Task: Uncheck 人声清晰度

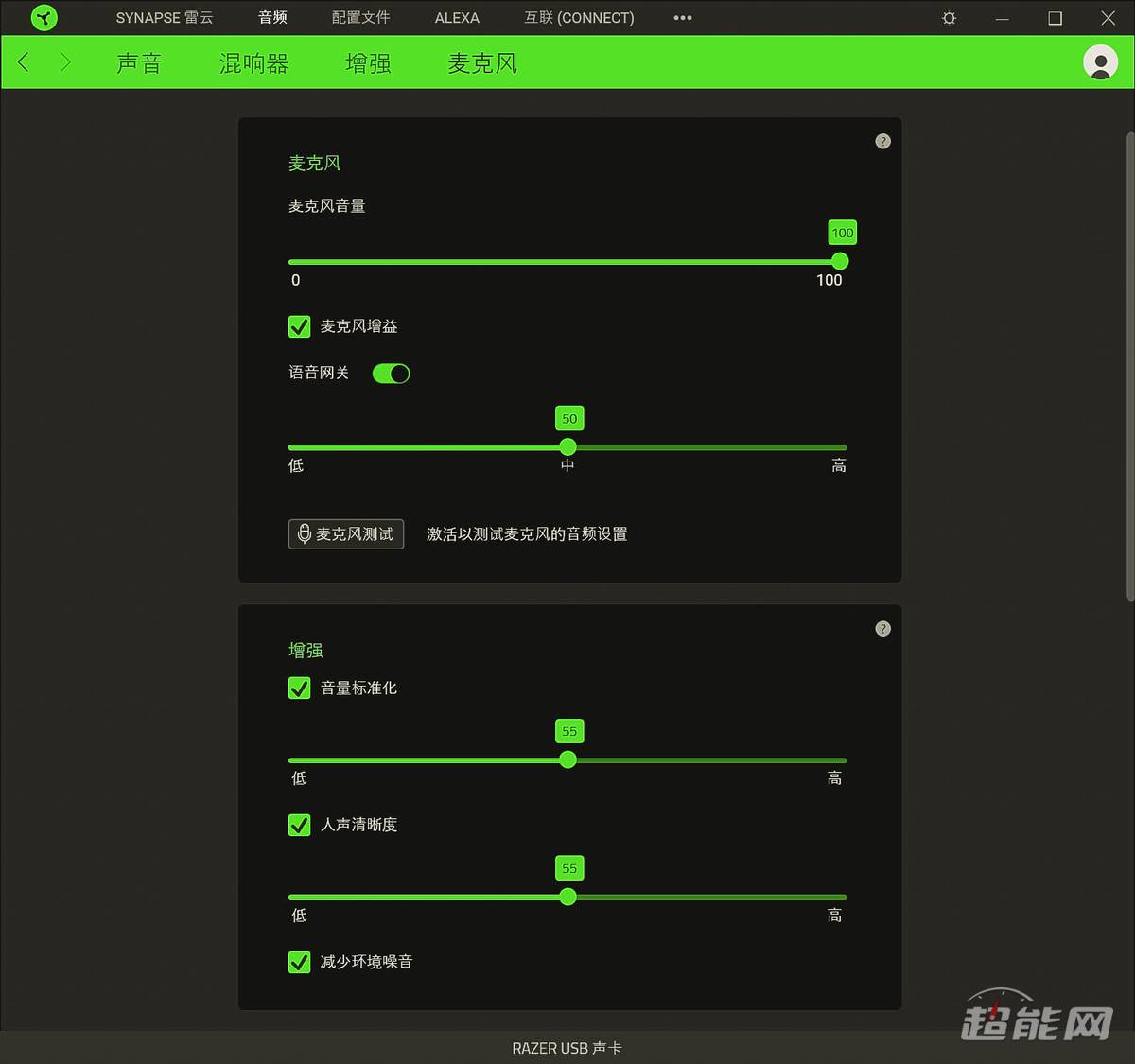Action: [x=299, y=825]
